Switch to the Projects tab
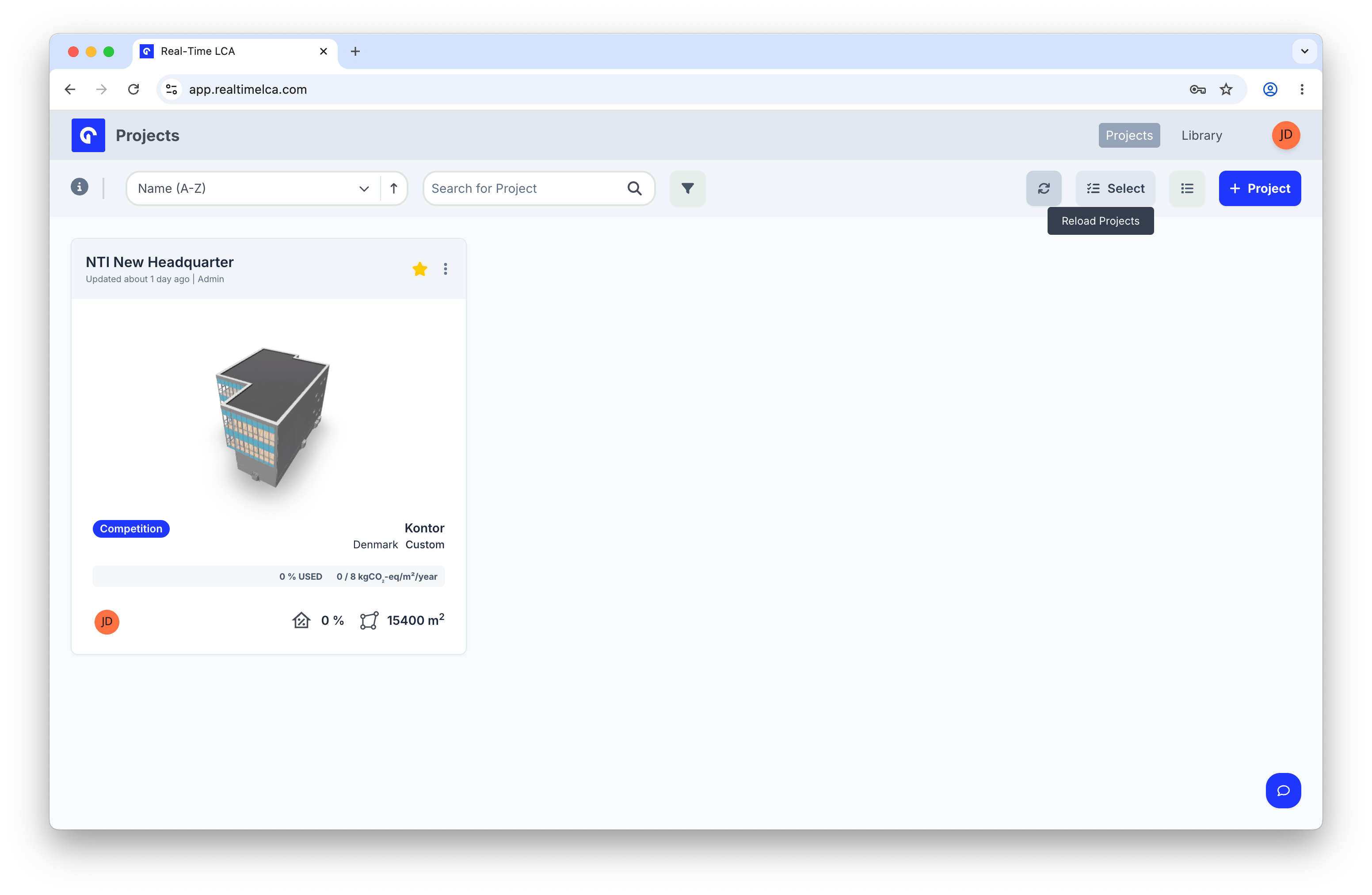Screen dimensions: 1372x895 (x=1129, y=135)
